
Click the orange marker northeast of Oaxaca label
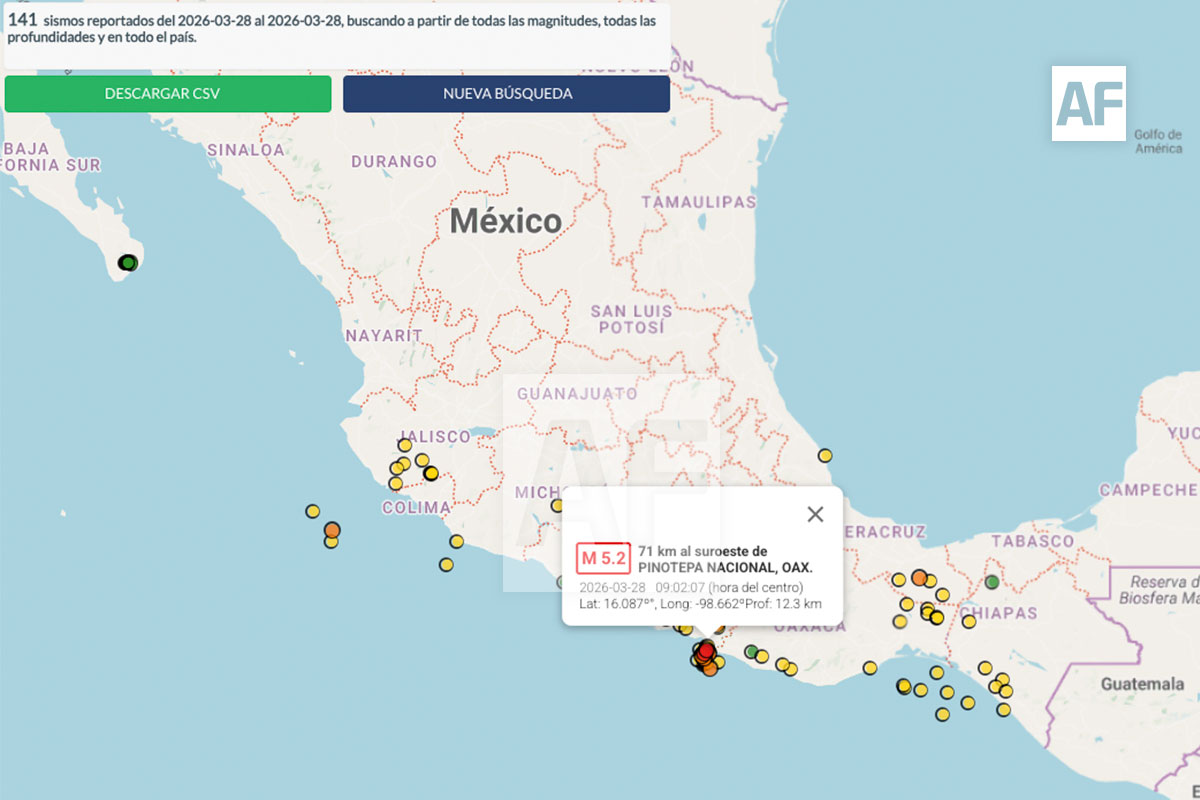point(919,577)
